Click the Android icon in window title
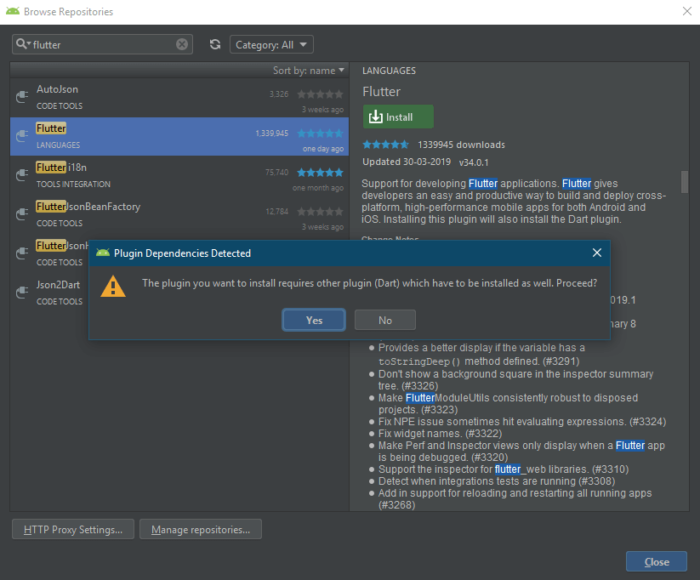Screen dimensions: 700x580 12,11
